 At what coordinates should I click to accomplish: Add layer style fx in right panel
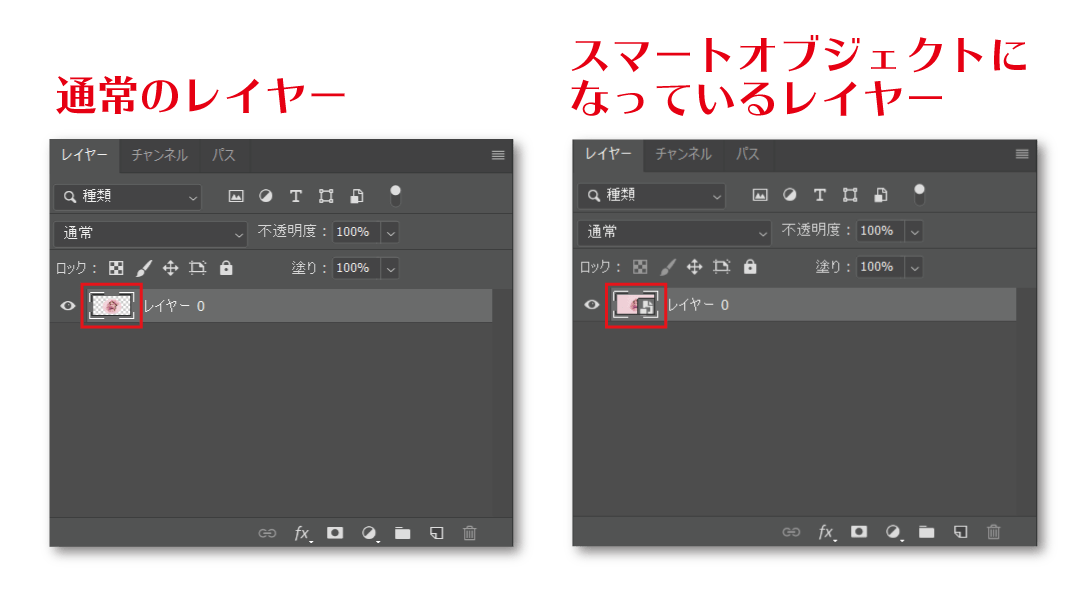(x=826, y=531)
